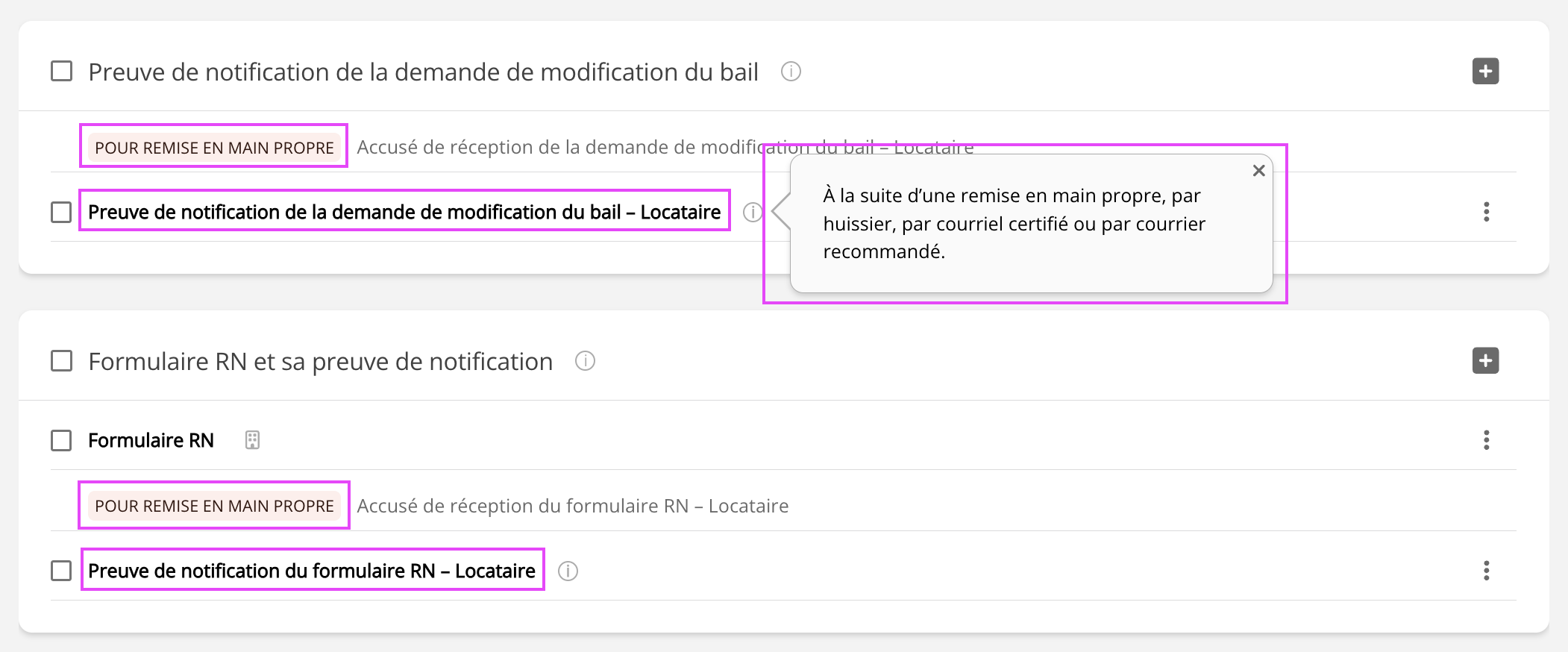This screenshot has width=1568, height=652.
Task: Check Preuve de notification du formulaire RN checkbox
Action: 61,571
